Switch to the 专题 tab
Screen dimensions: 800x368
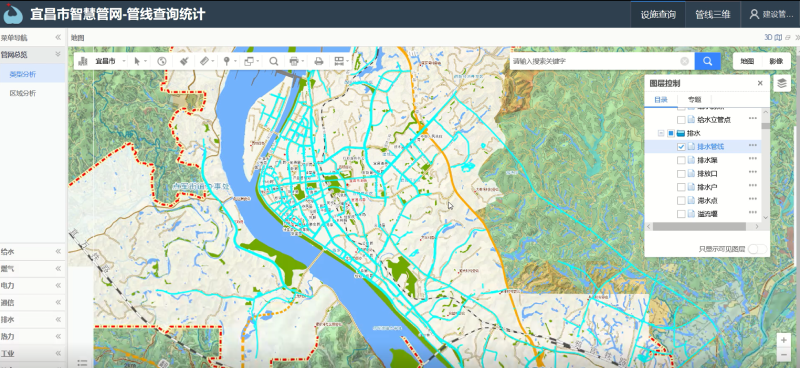pyautogui.click(x=694, y=100)
